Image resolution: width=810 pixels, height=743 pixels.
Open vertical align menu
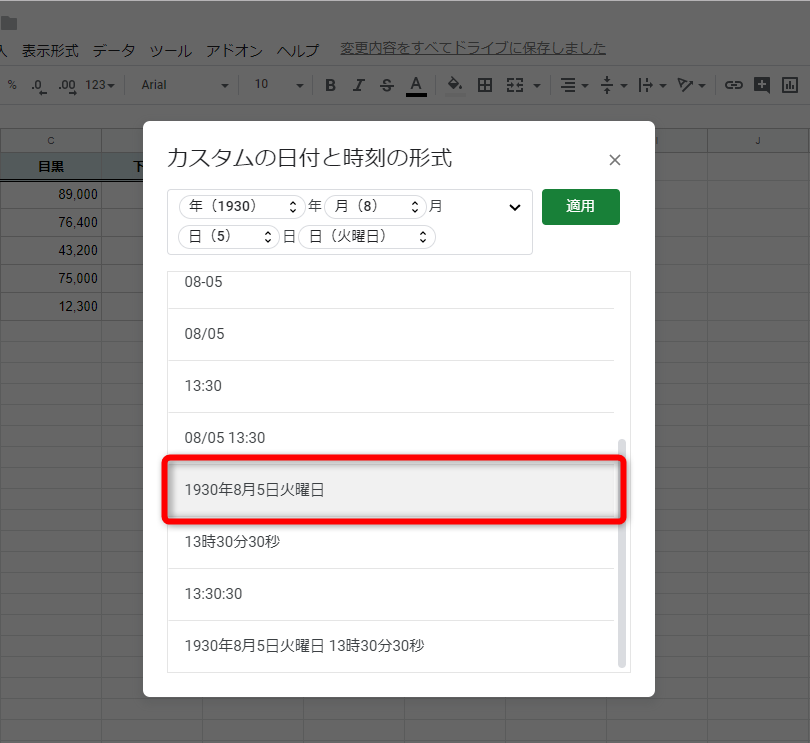click(x=614, y=85)
